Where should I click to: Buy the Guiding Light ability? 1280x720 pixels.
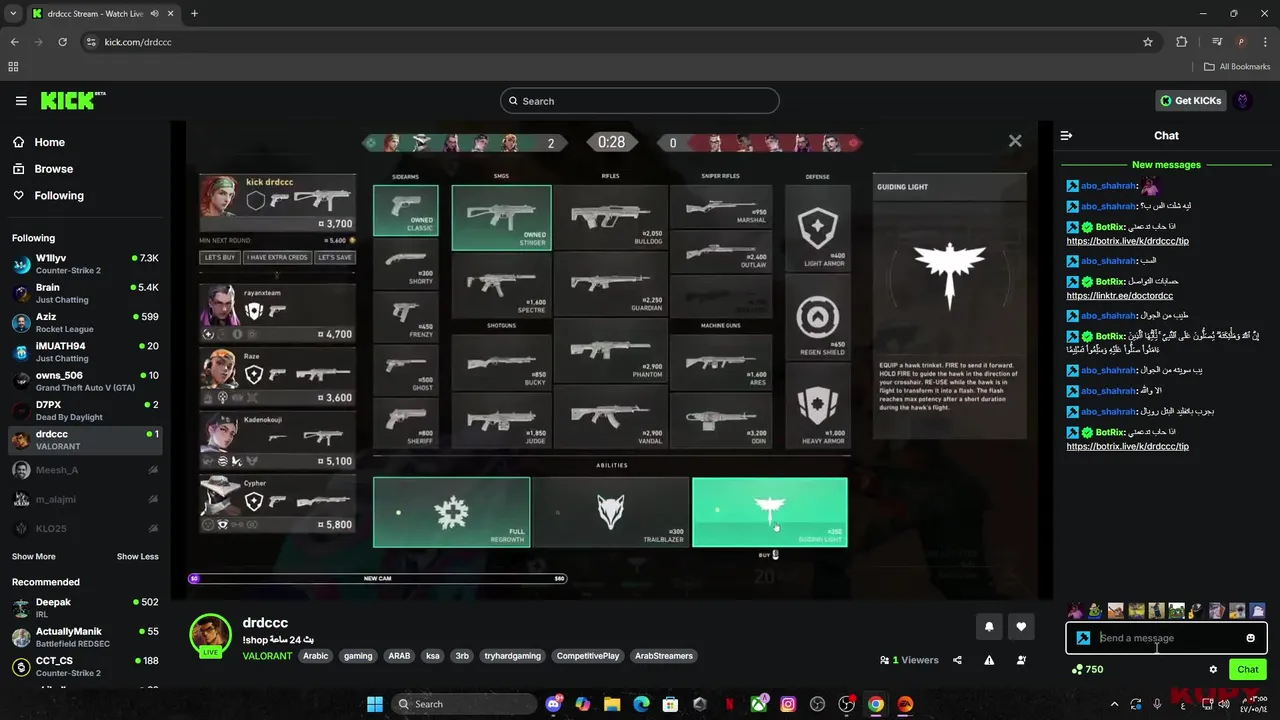pyautogui.click(x=769, y=512)
